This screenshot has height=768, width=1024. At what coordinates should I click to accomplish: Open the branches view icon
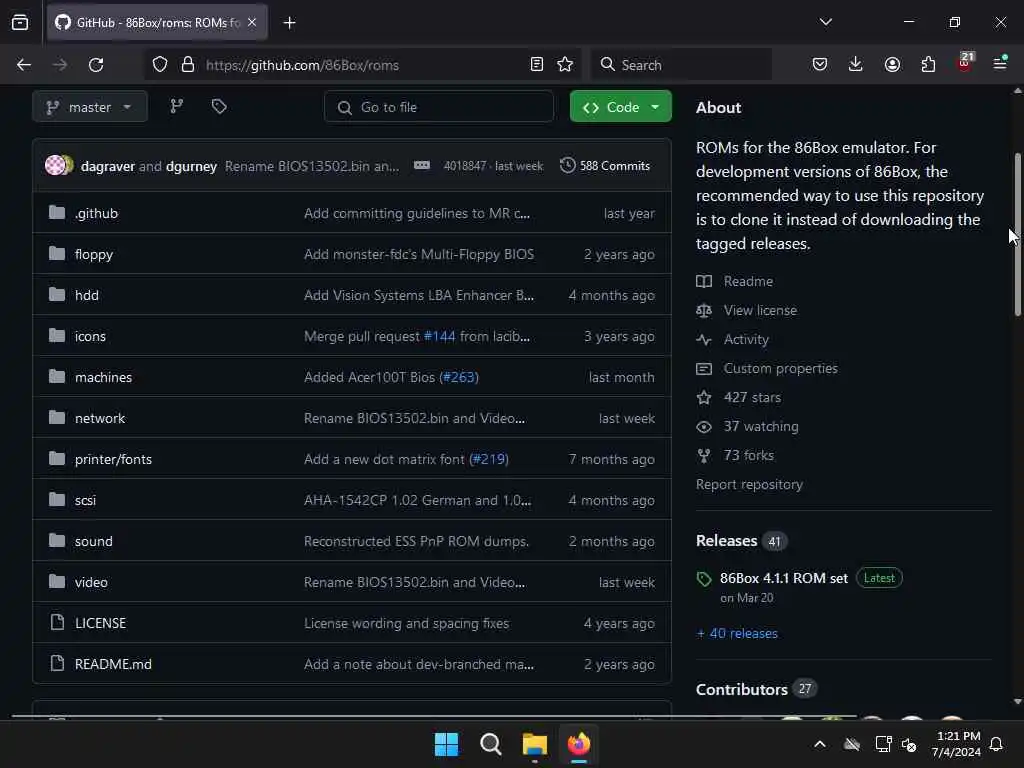pos(176,106)
